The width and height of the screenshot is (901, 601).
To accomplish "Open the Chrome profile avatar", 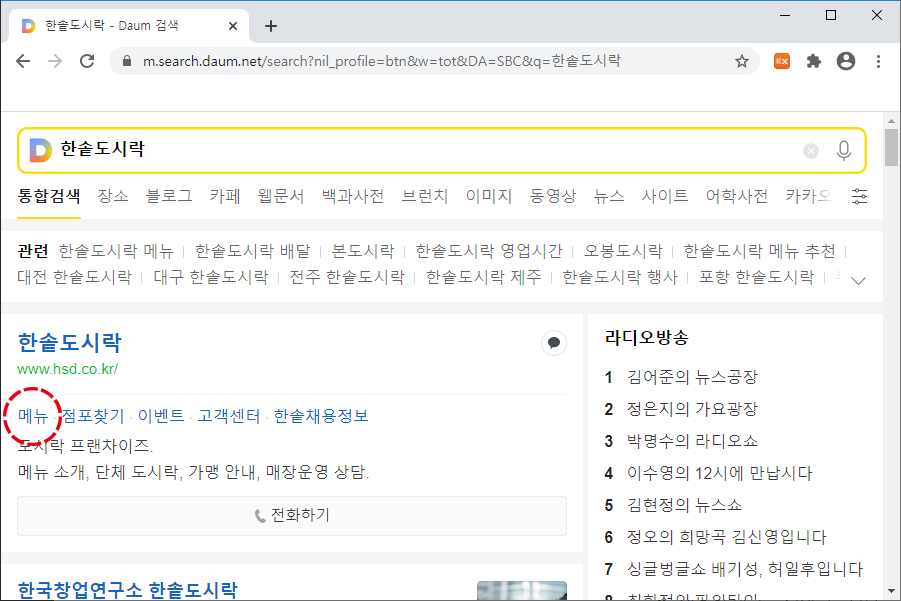I will coord(846,61).
